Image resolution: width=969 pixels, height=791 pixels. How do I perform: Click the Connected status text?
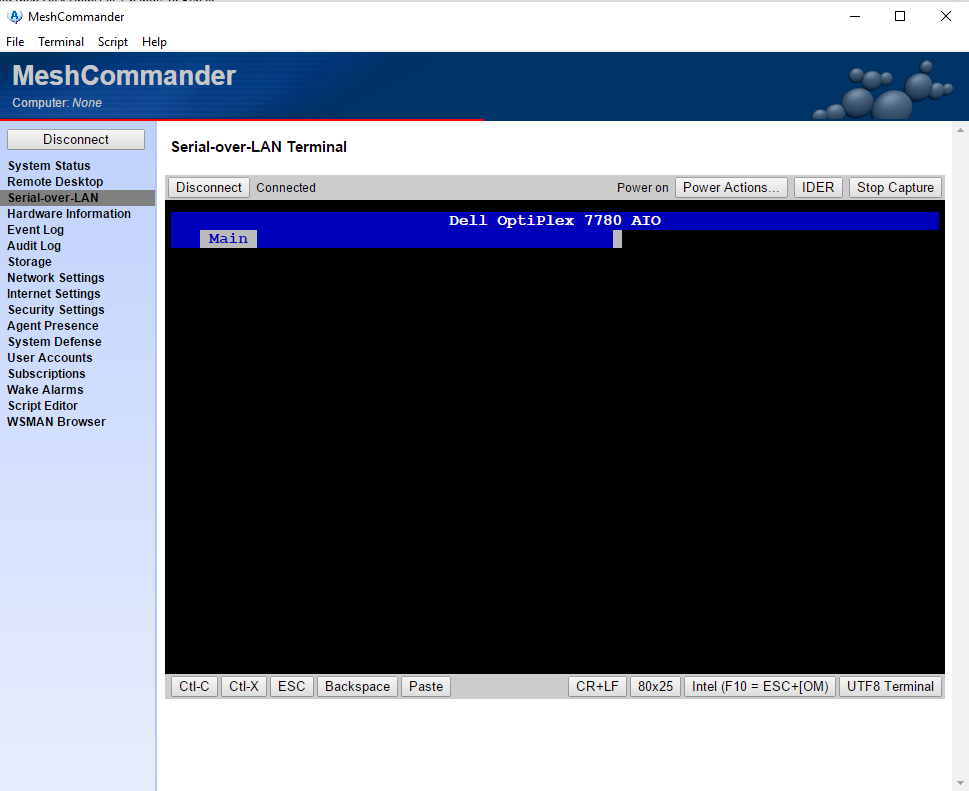(x=286, y=188)
